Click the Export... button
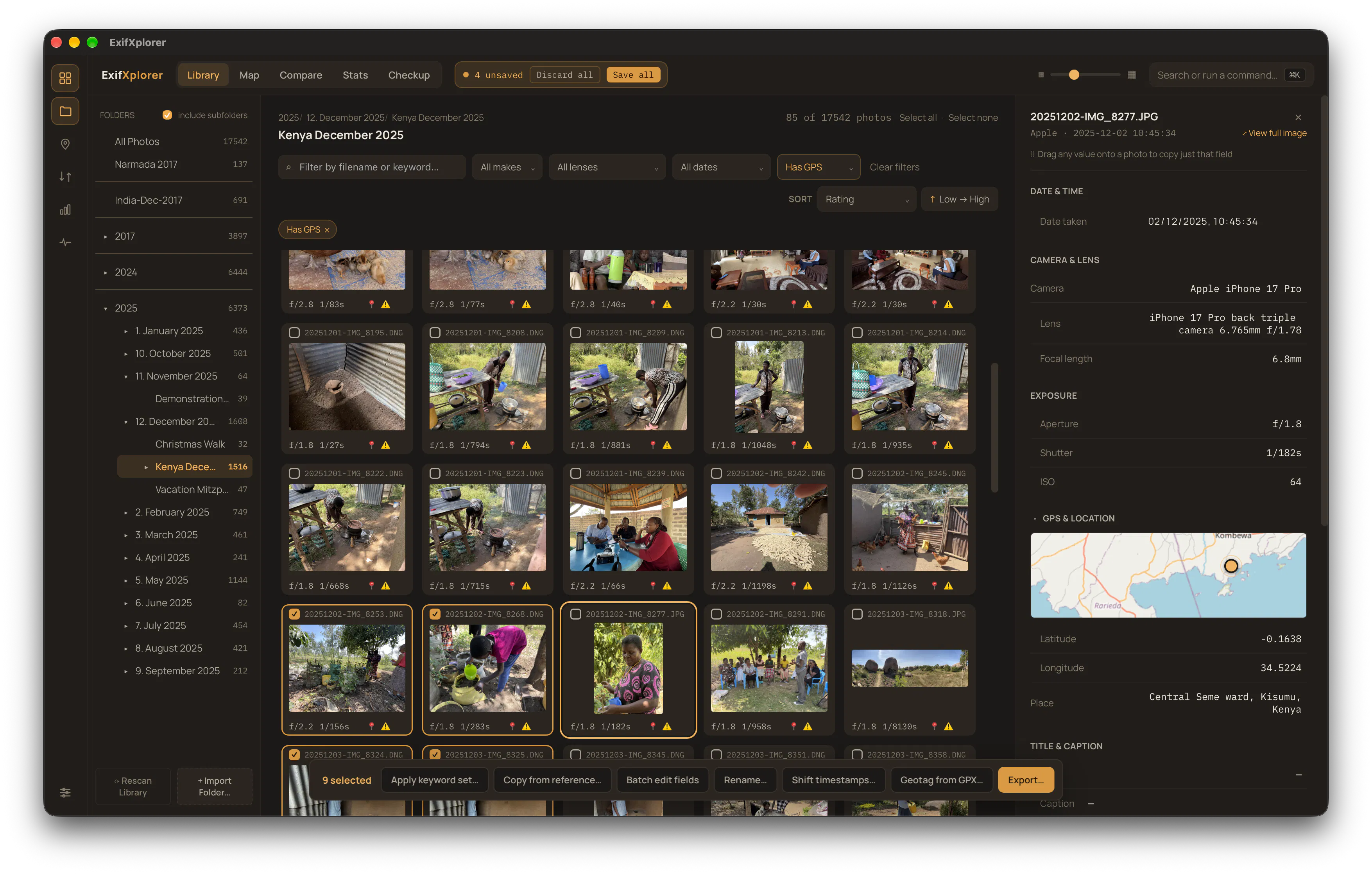The image size is (1372, 874). pos(1026,780)
